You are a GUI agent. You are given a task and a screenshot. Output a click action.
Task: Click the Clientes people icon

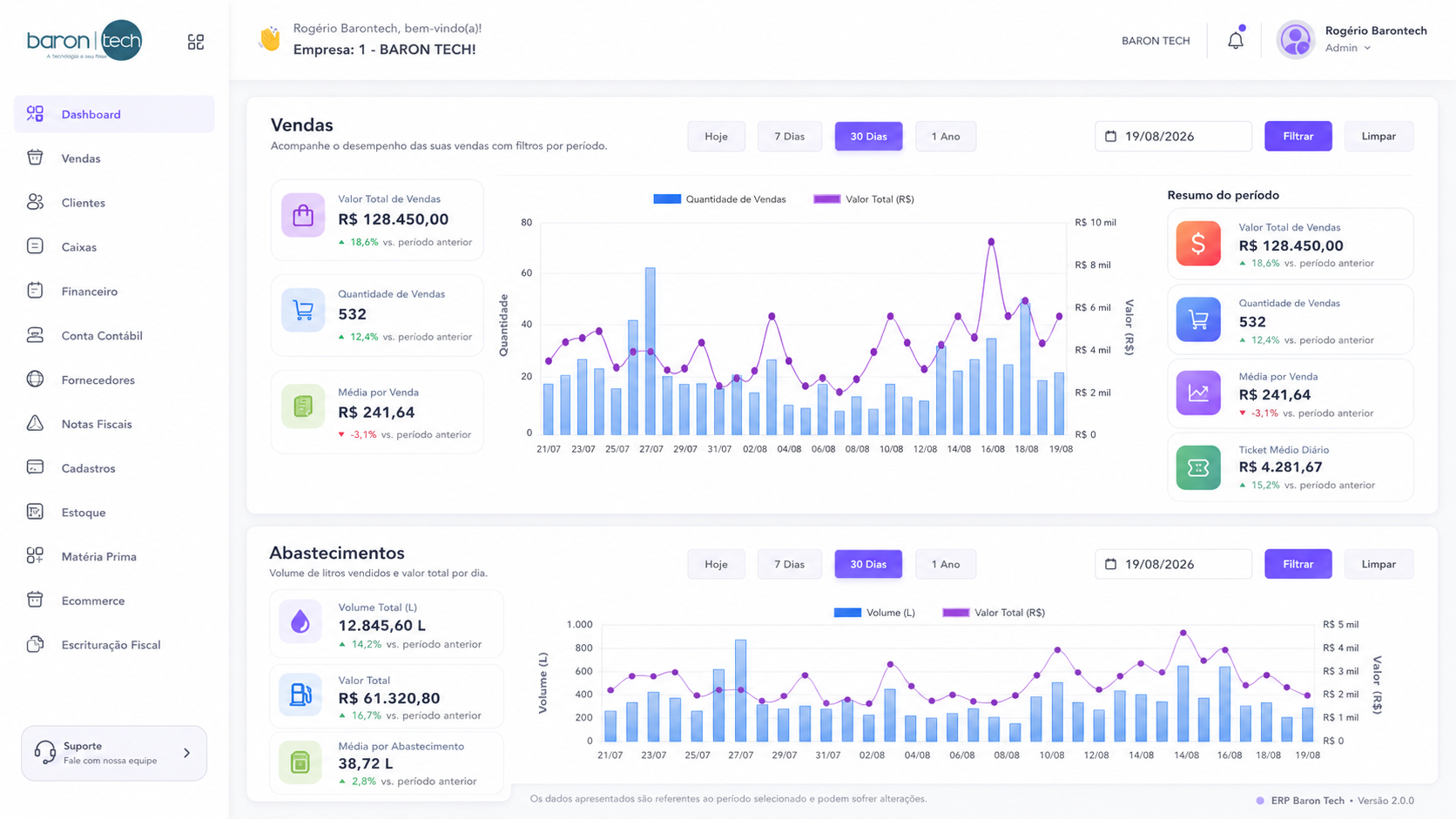point(35,202)
